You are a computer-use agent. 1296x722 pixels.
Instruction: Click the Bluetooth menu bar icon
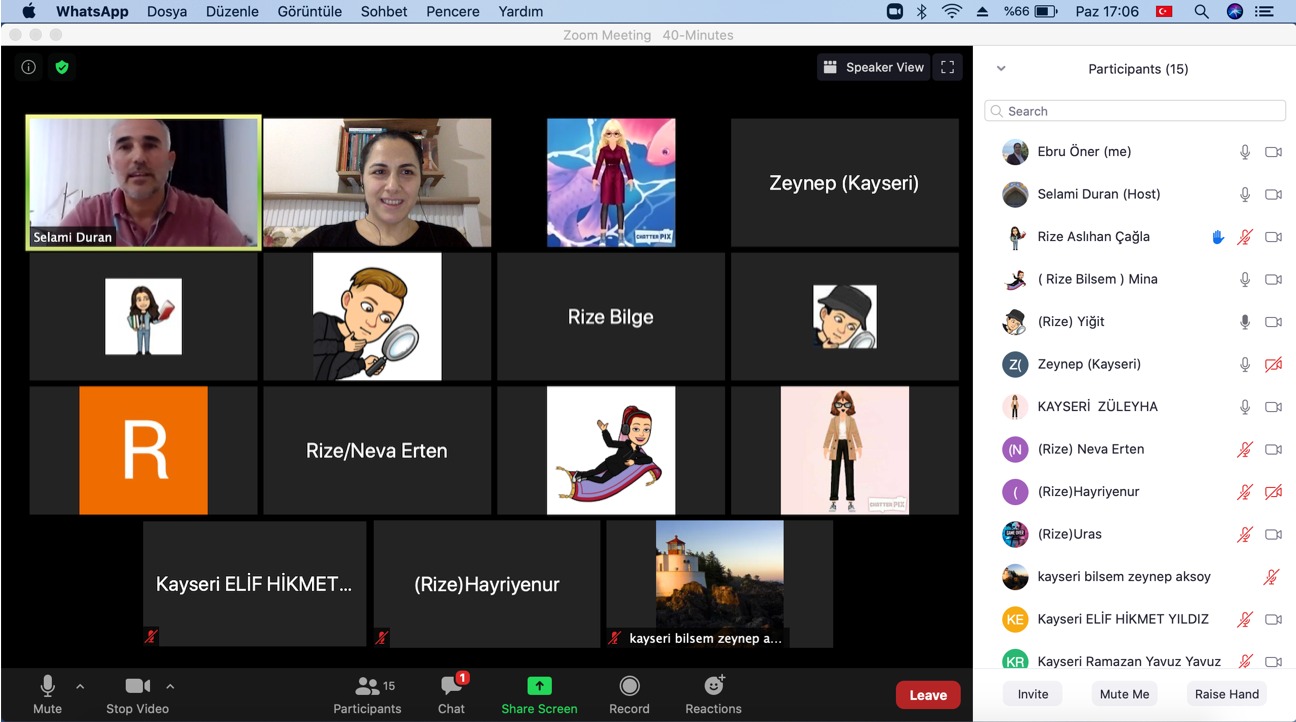922,12
